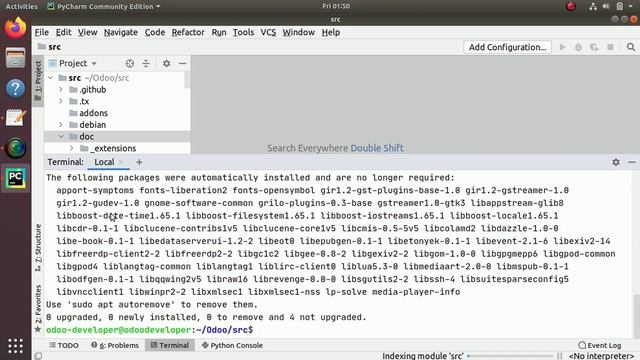The image size is (640, 360).
Task: Click No interpreter status widget
Action: (602, 356)
